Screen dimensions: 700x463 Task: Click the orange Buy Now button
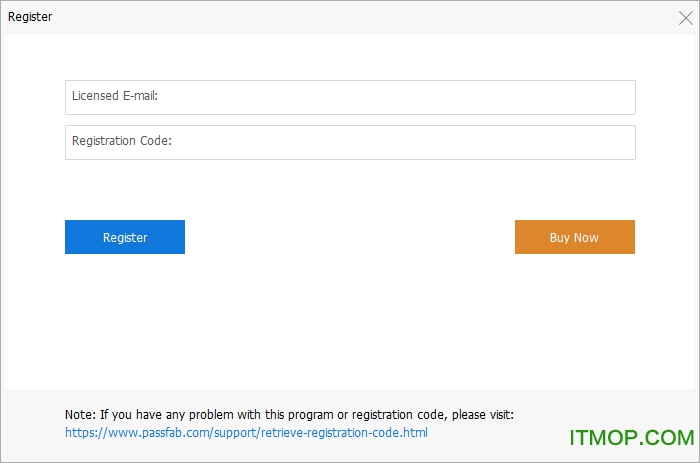click(574, 237)
